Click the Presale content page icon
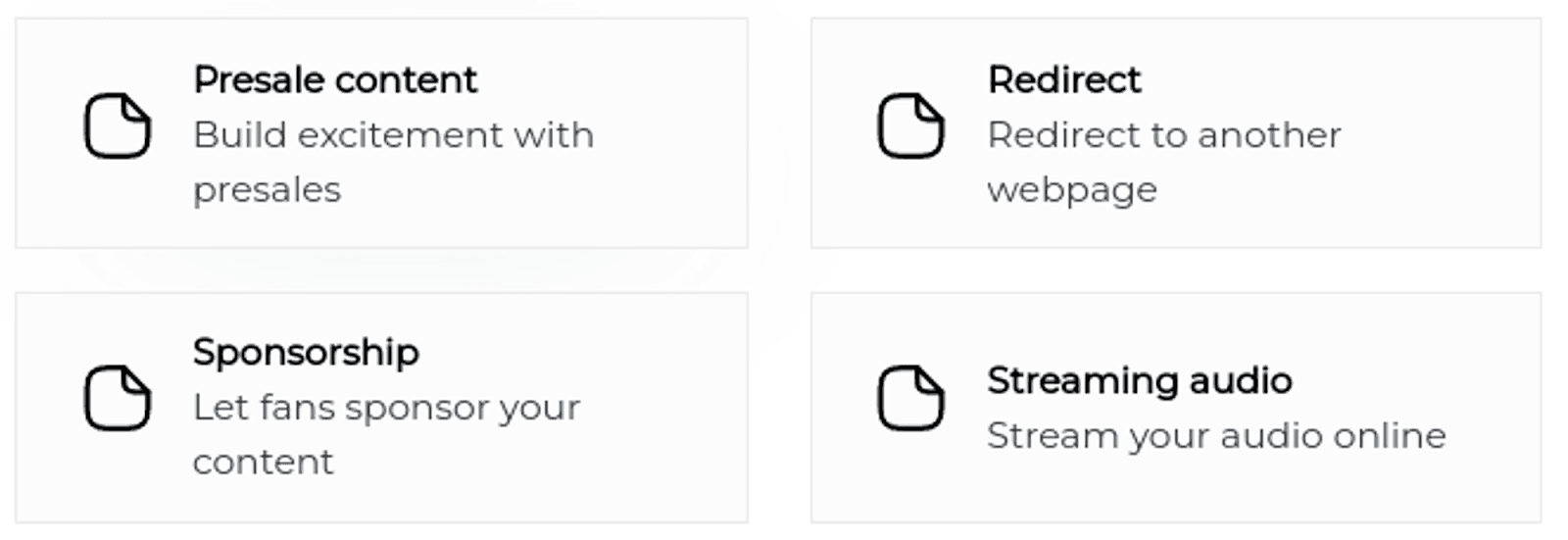Image resolution: width=1568 pixels, height=540 pixels. 118,125
